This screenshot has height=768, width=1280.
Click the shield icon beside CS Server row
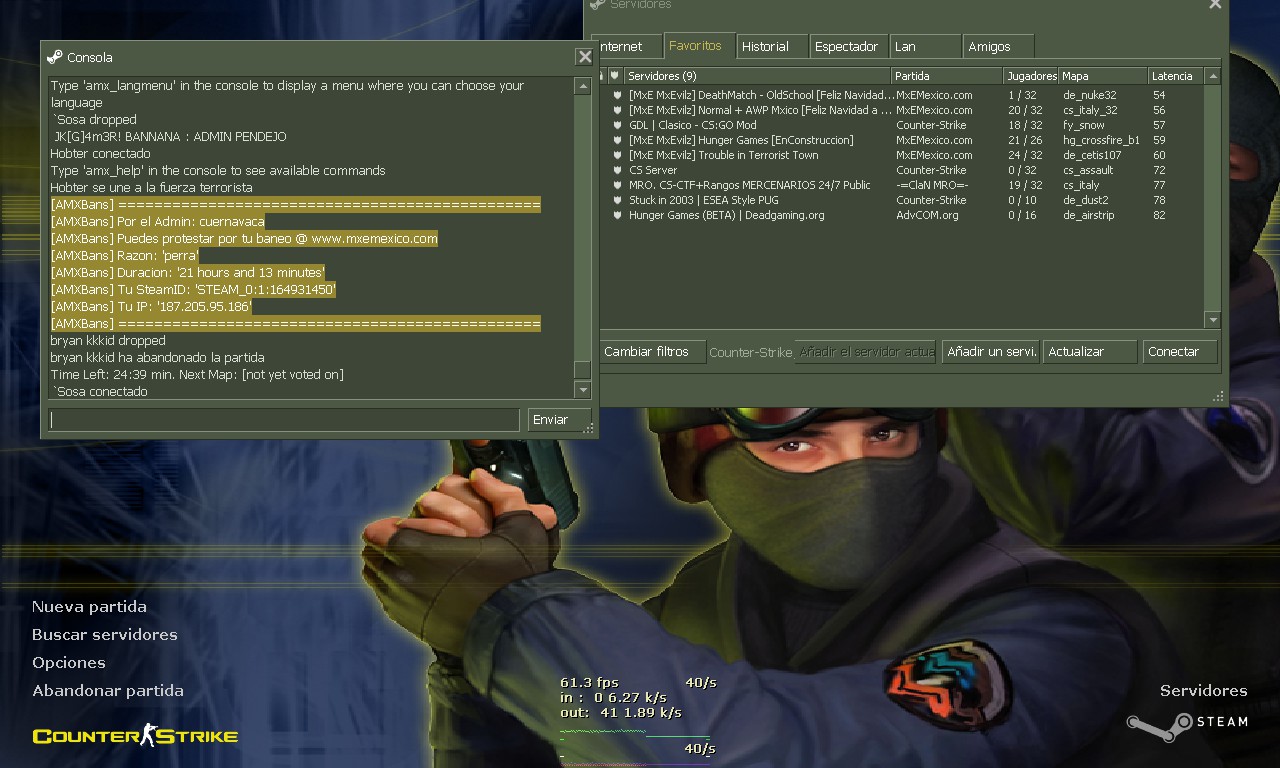618,170
